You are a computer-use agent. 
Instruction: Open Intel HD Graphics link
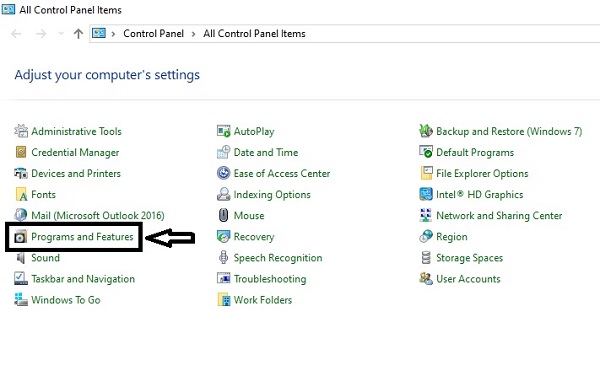tap(479, 195)
